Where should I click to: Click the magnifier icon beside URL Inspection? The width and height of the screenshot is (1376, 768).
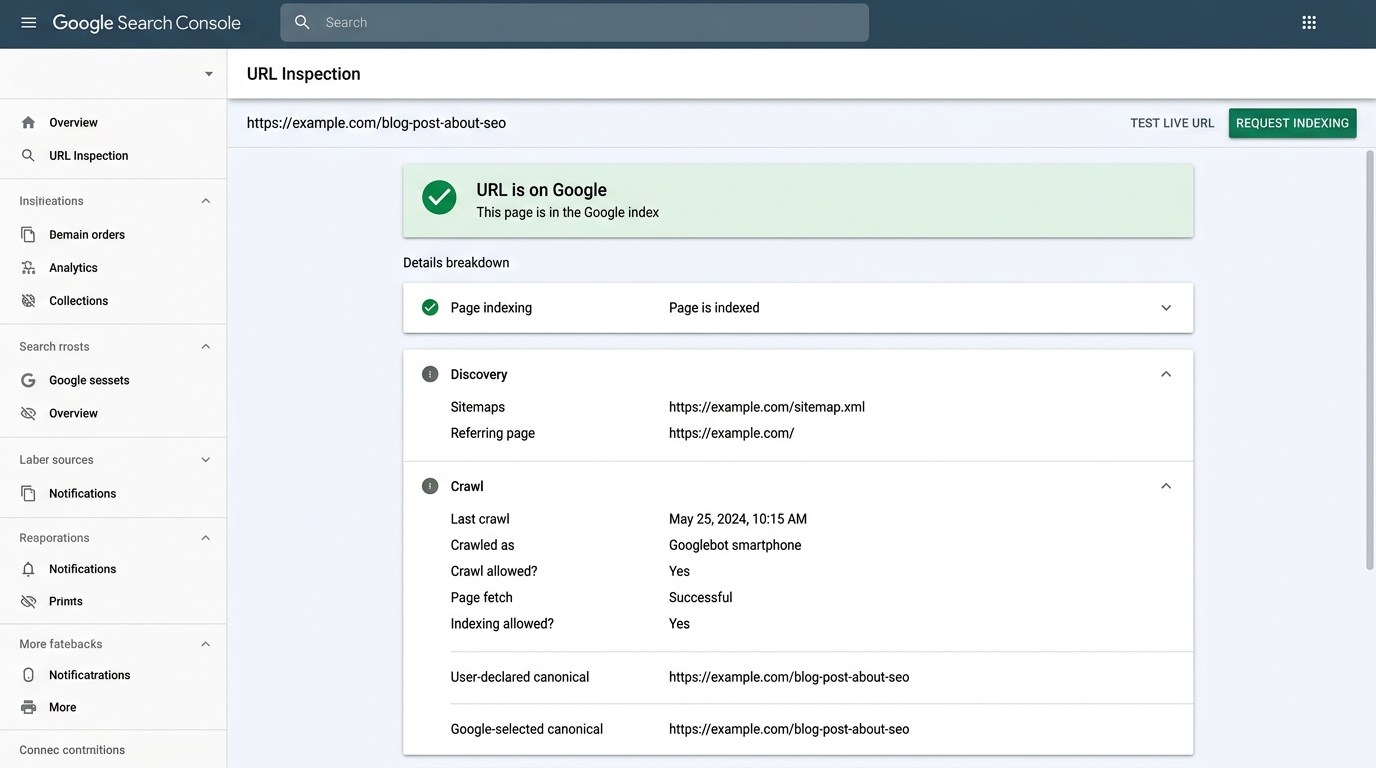click(x=28, y=155)
